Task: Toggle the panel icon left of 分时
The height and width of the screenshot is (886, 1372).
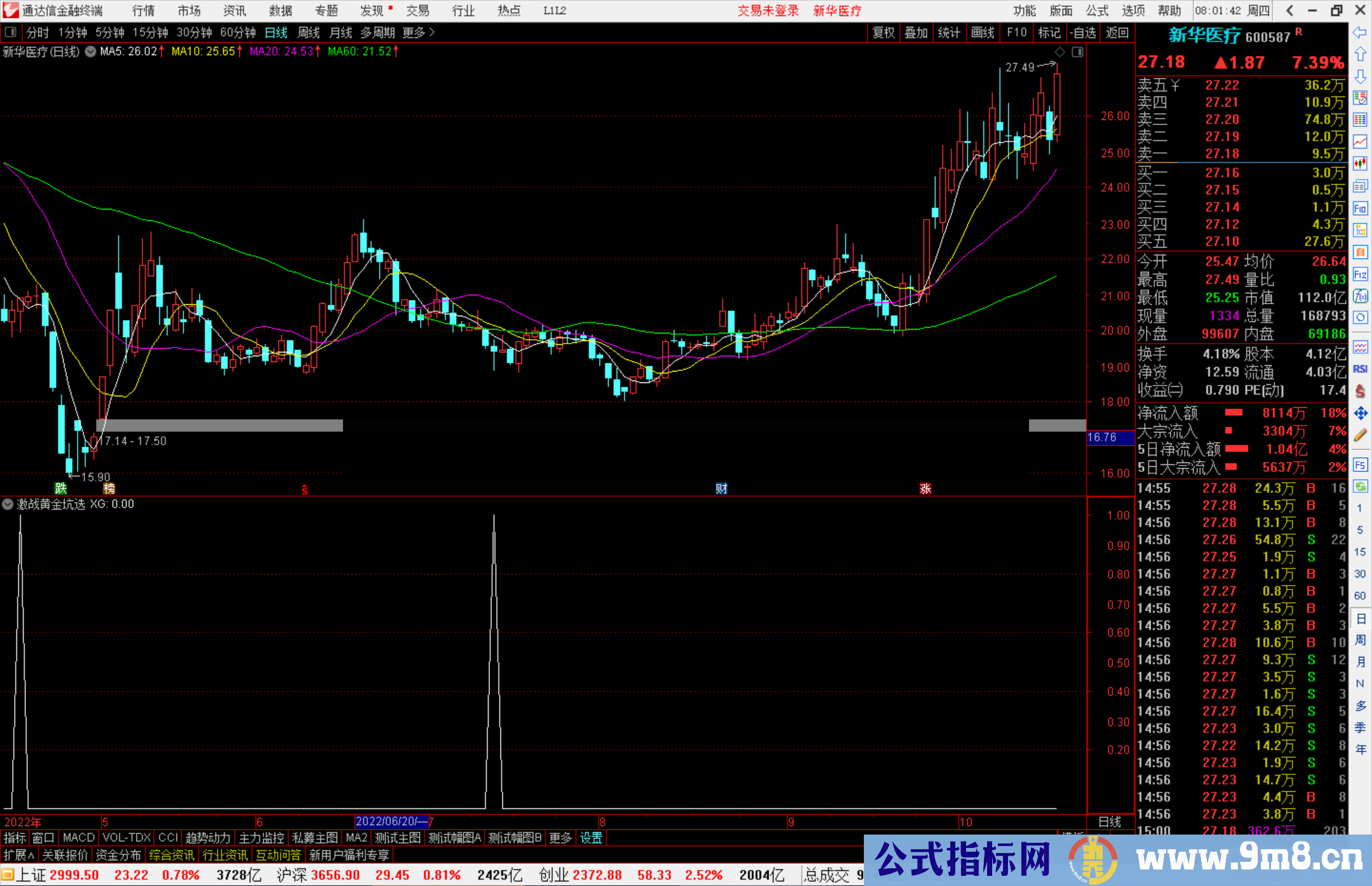Action: tap(11, 32)
